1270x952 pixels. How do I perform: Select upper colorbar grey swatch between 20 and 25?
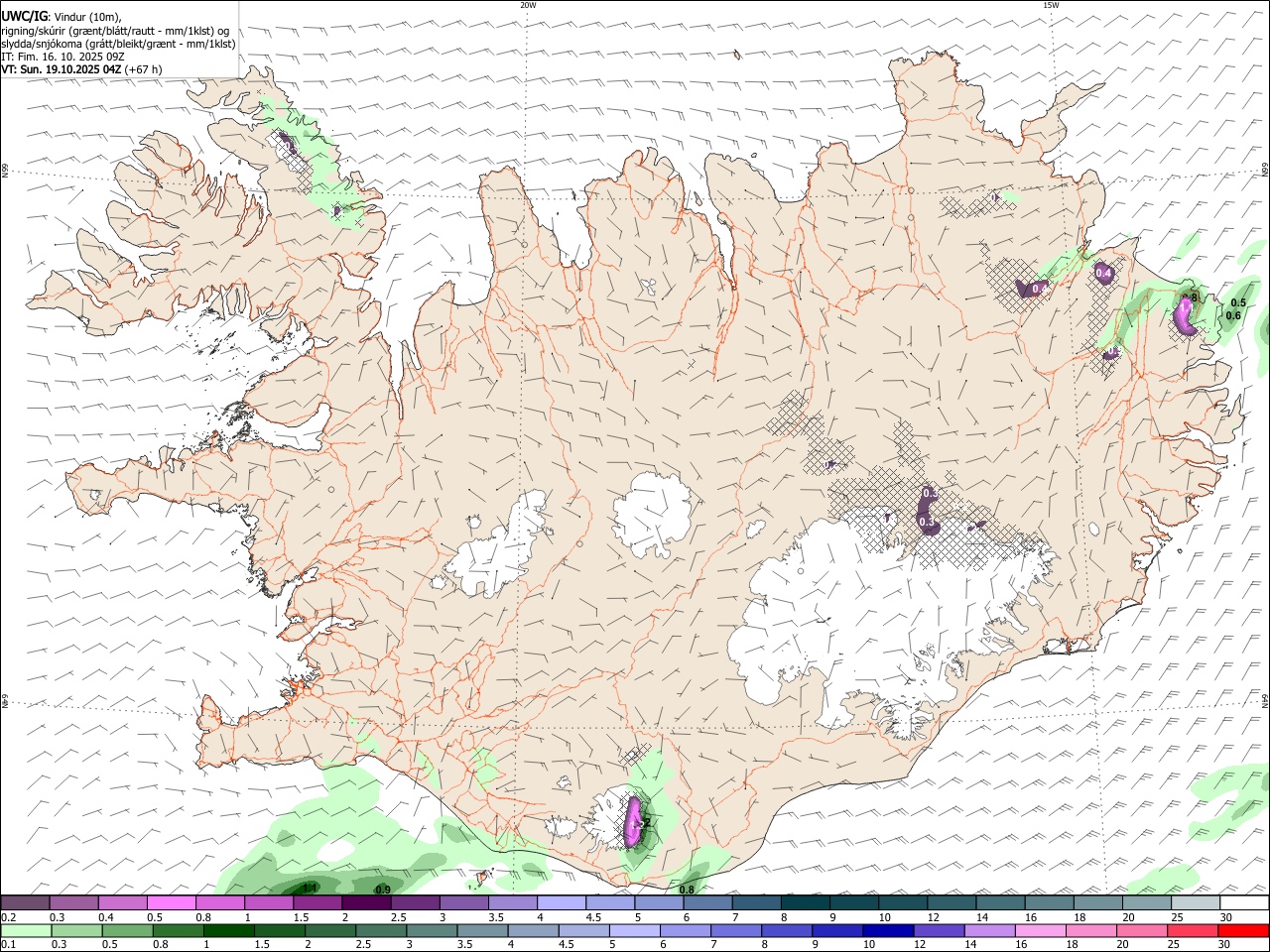pos(1148,902)
